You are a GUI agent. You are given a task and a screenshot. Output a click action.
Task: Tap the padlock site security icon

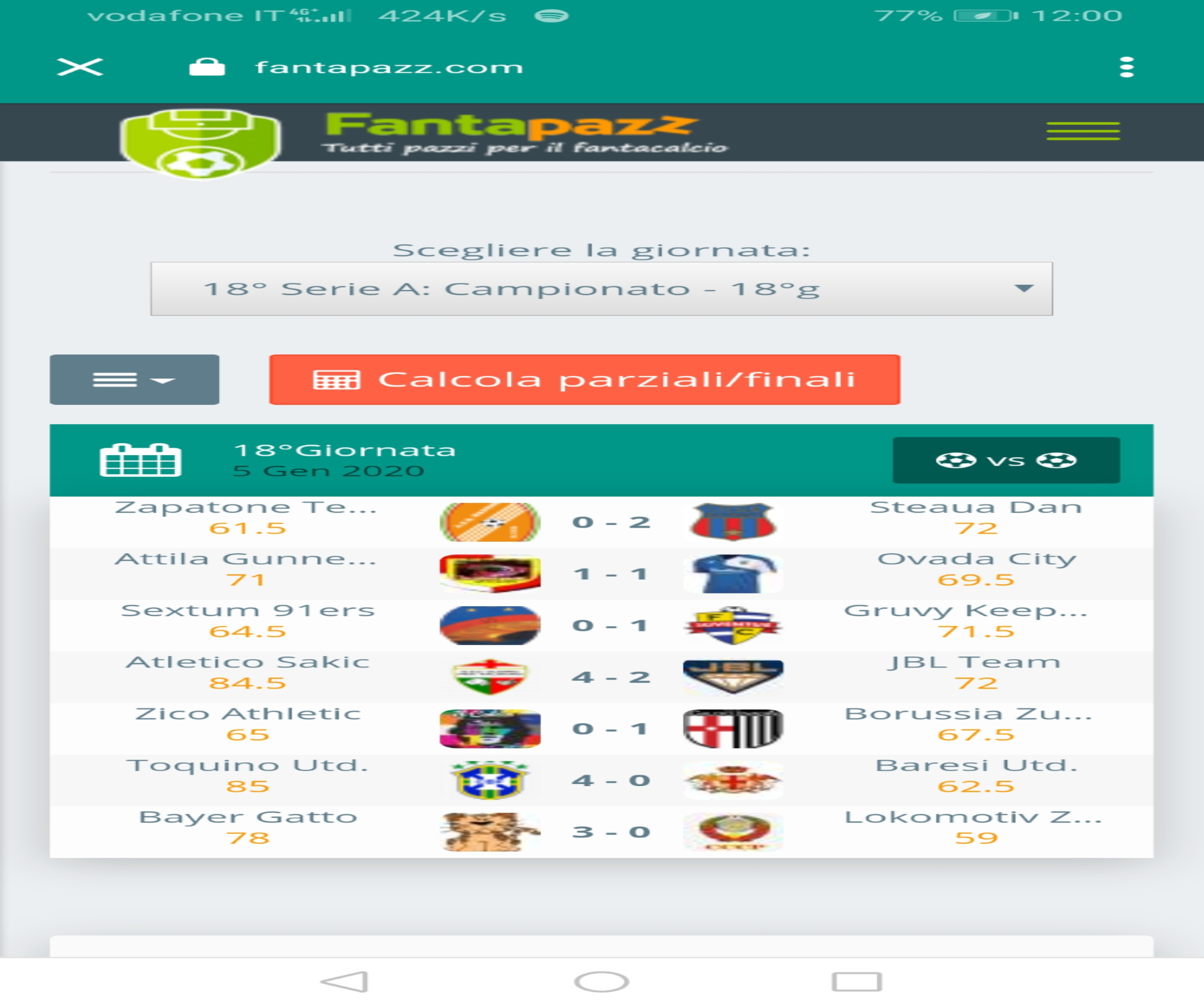click(x=207, y=67)
